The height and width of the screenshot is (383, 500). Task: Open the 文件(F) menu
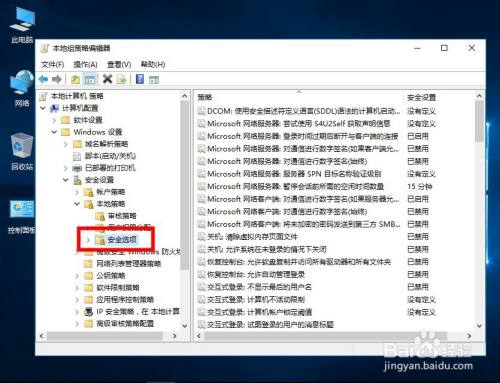(x=53, y=64)
